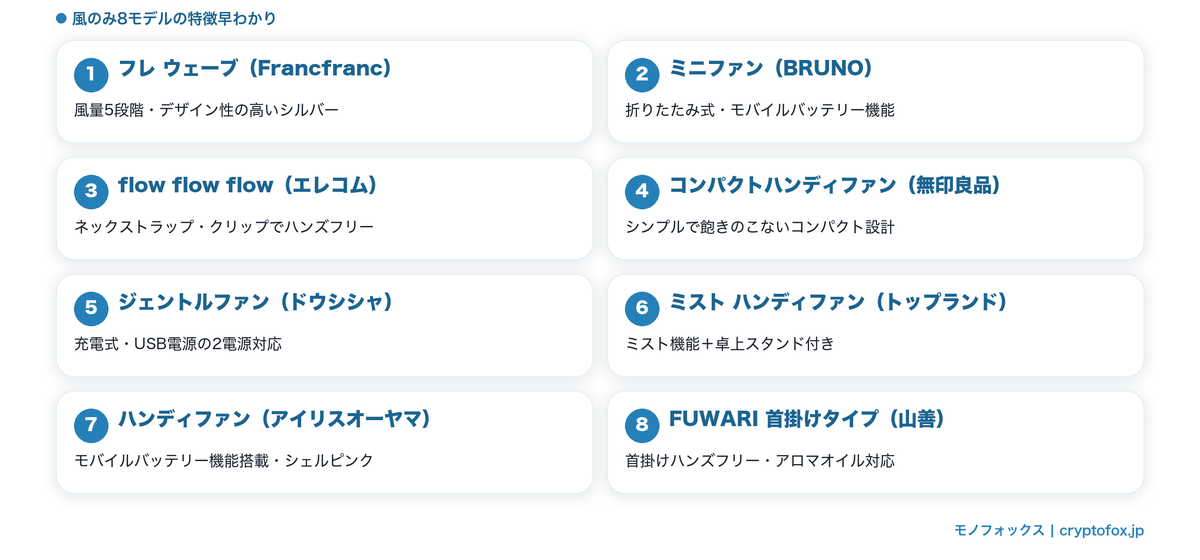
Task: Click the number 2 circle badge
Action: (x=642, y=74)
